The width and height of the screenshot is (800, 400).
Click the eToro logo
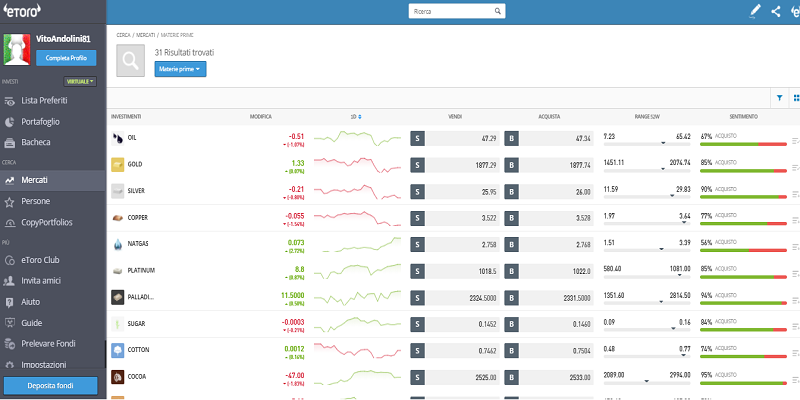tap(22, 11)
